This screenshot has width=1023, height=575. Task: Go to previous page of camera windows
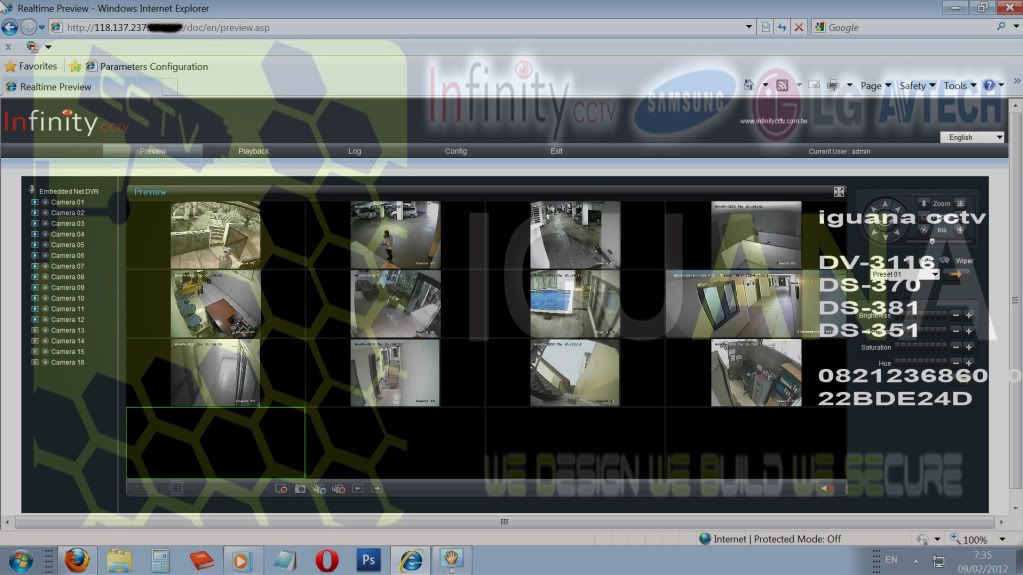[358, 488]
